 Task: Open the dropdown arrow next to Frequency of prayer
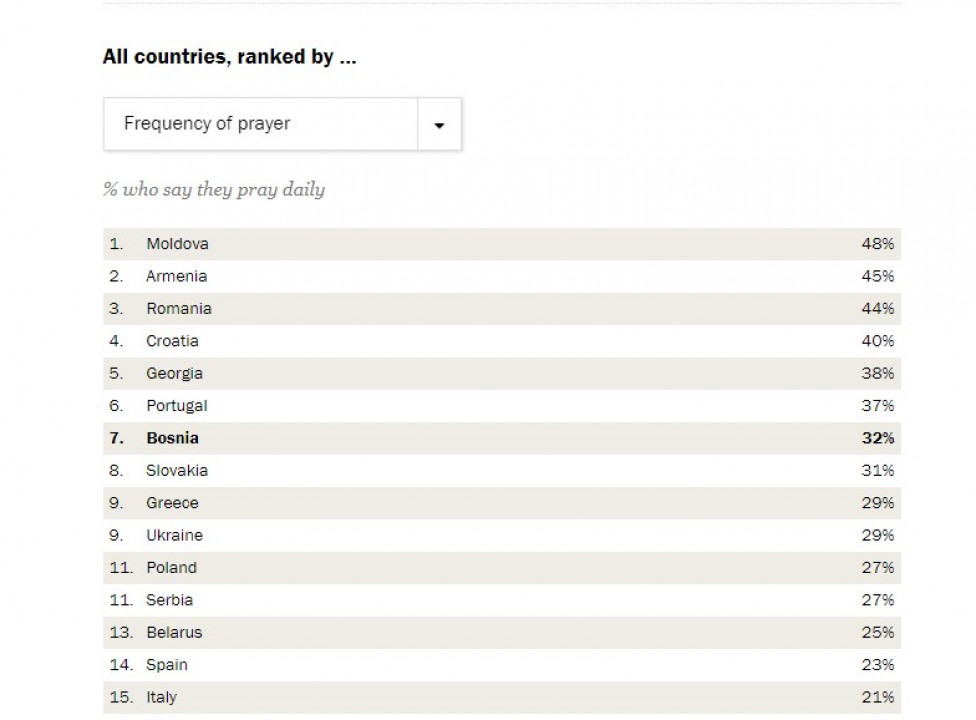(439, 125)
